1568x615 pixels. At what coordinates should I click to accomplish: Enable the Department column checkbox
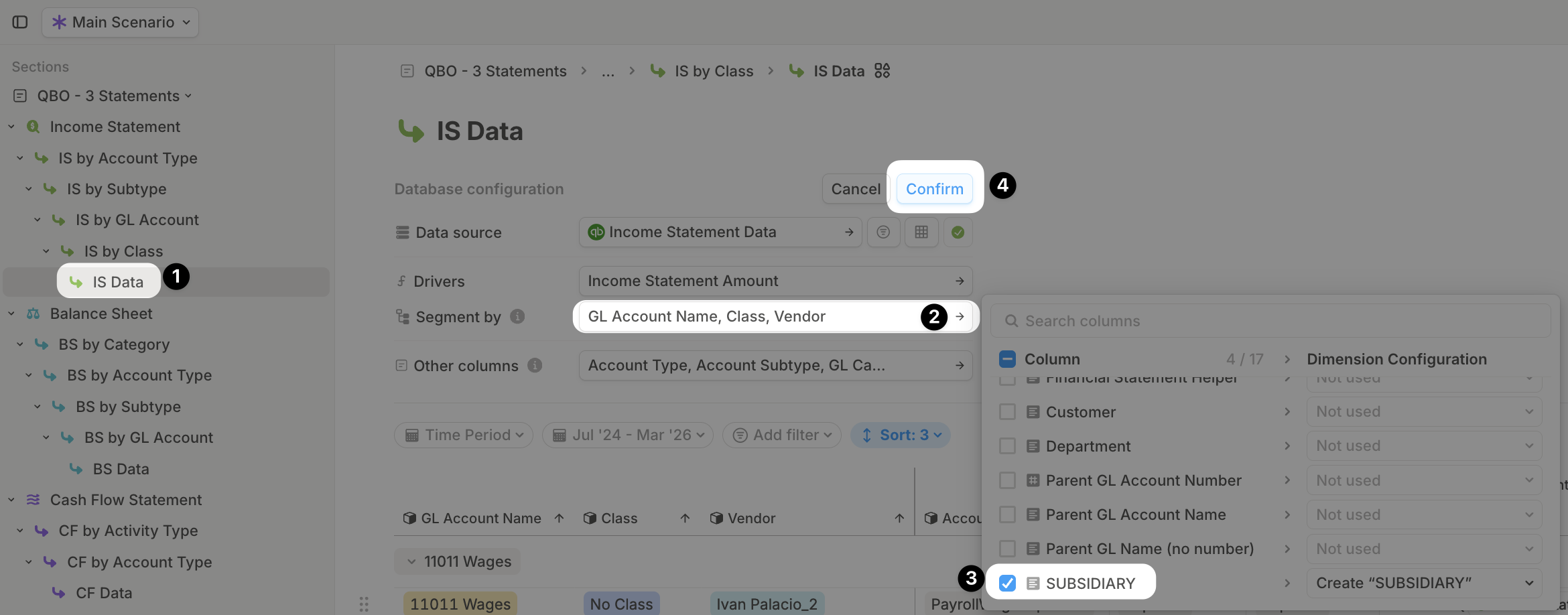point(1007,446)
